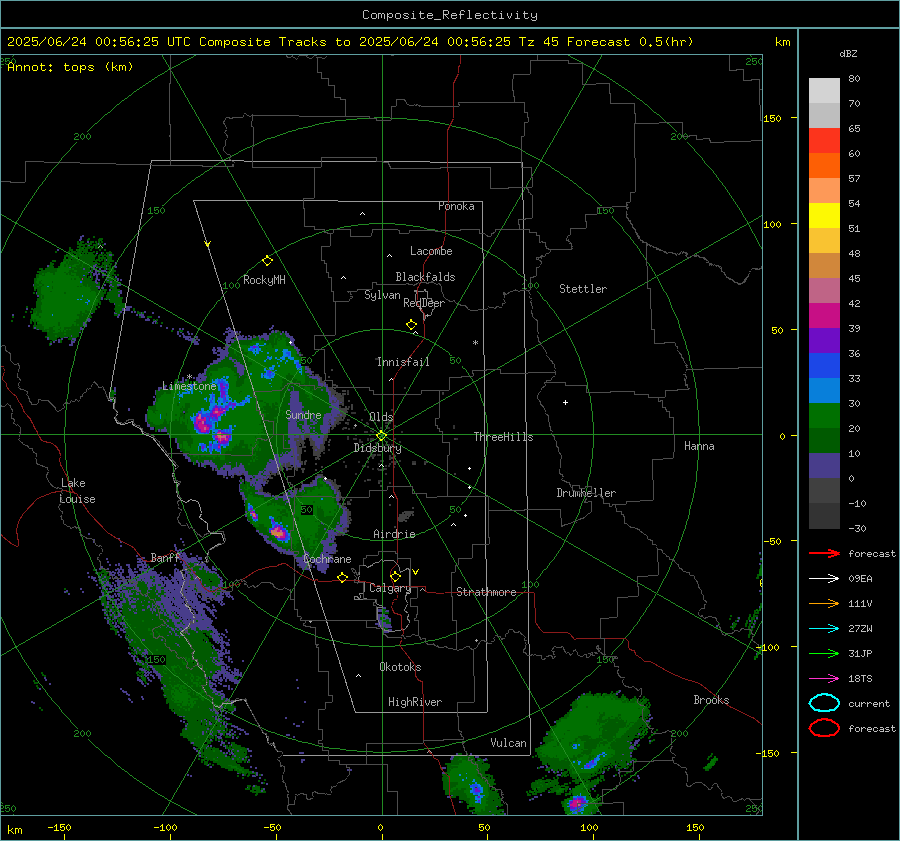
Task: Click the yellow diamond marker below RedDeer
Action: coord(411,325)
